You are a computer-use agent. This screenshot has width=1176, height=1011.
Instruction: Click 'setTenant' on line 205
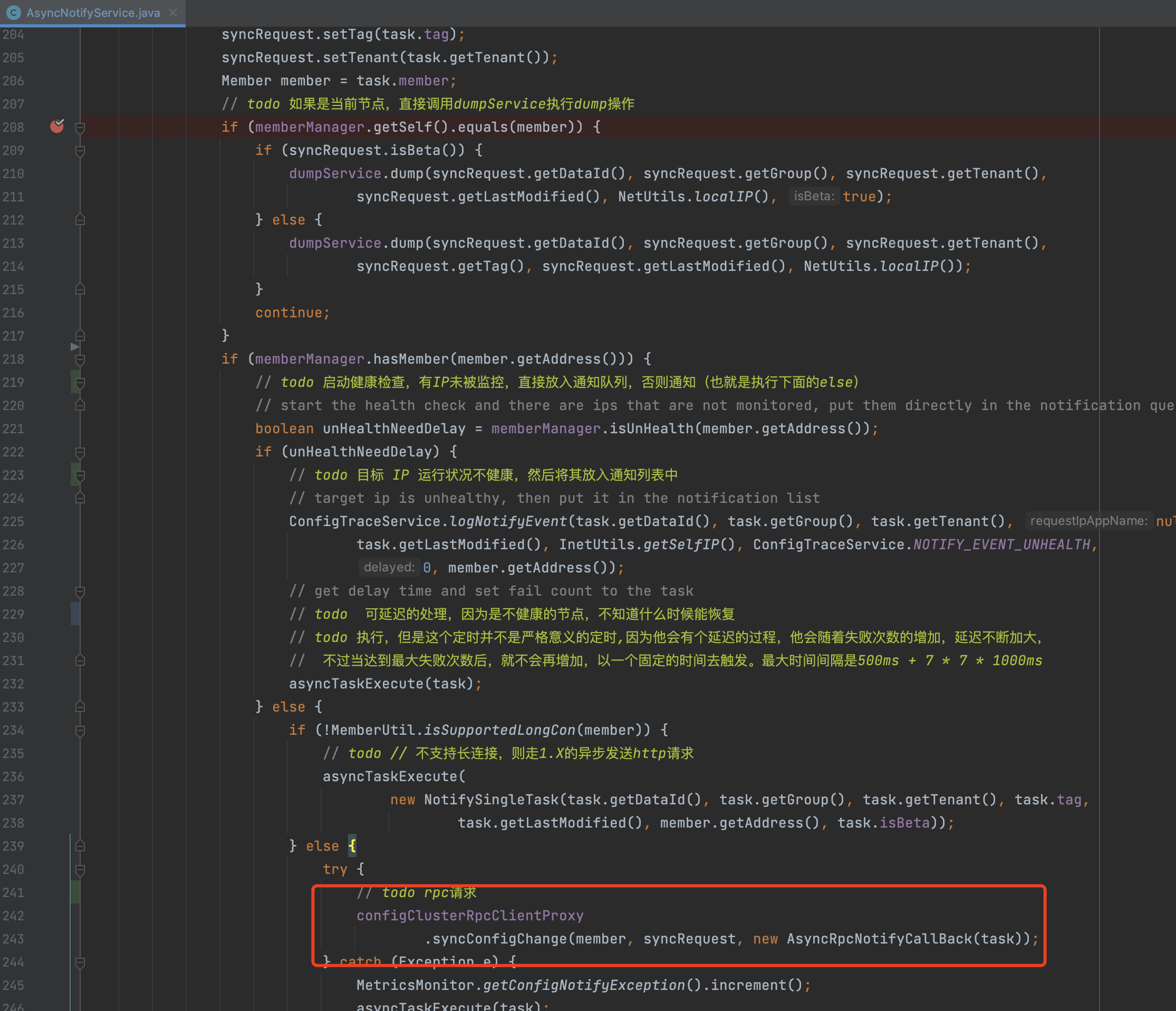click(x=360, y=57)
